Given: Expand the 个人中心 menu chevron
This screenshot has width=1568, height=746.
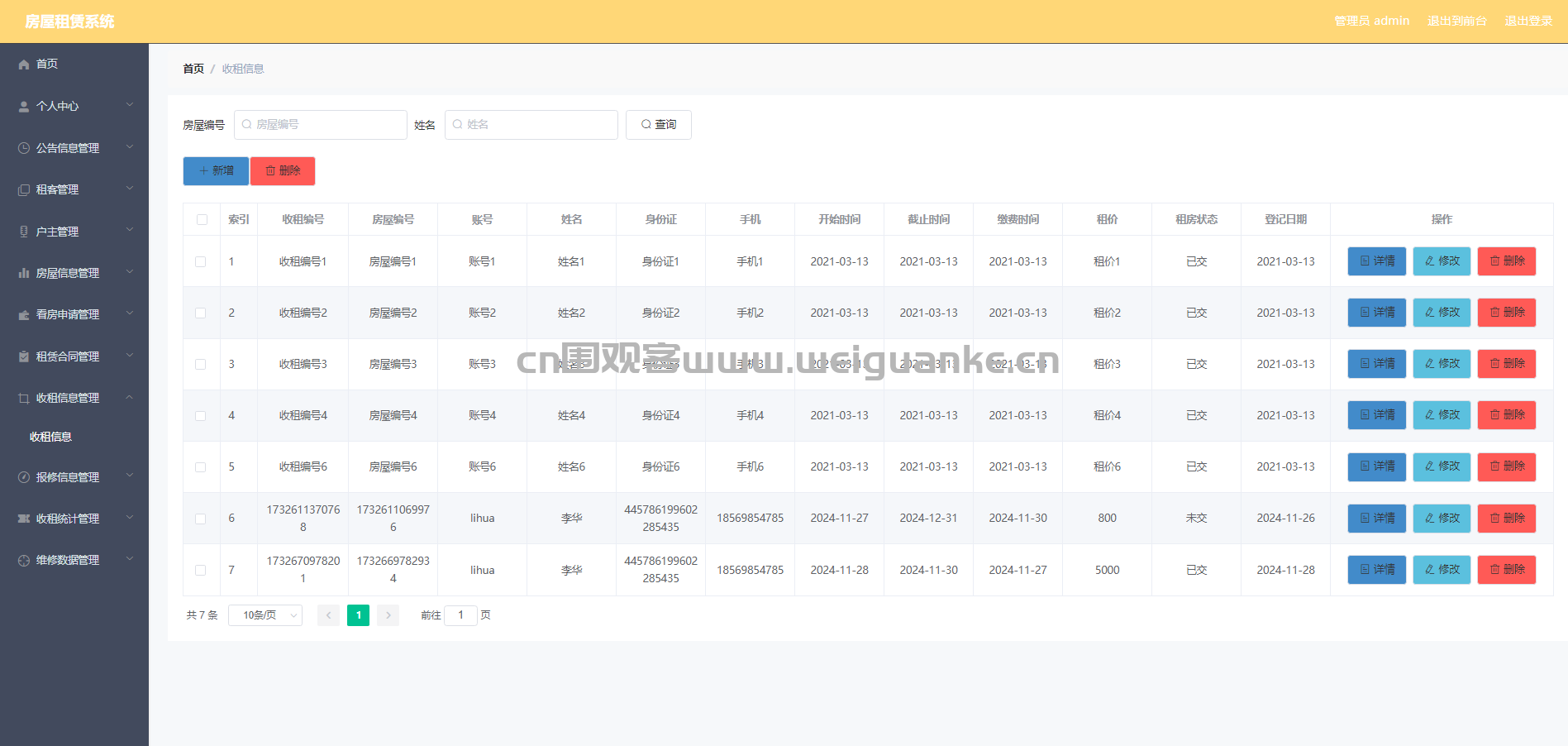Looking at the screenshot, I should point(130,105).
